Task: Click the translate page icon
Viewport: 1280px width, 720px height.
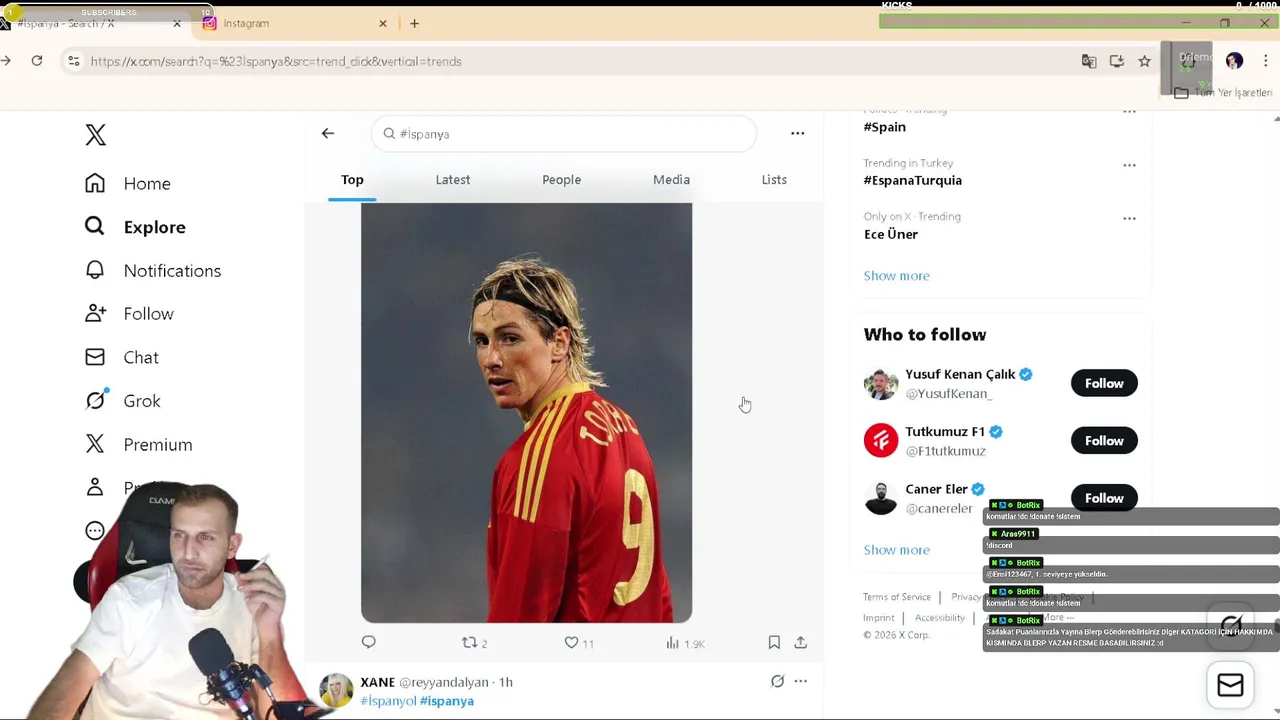Action: coord(1089,61)
